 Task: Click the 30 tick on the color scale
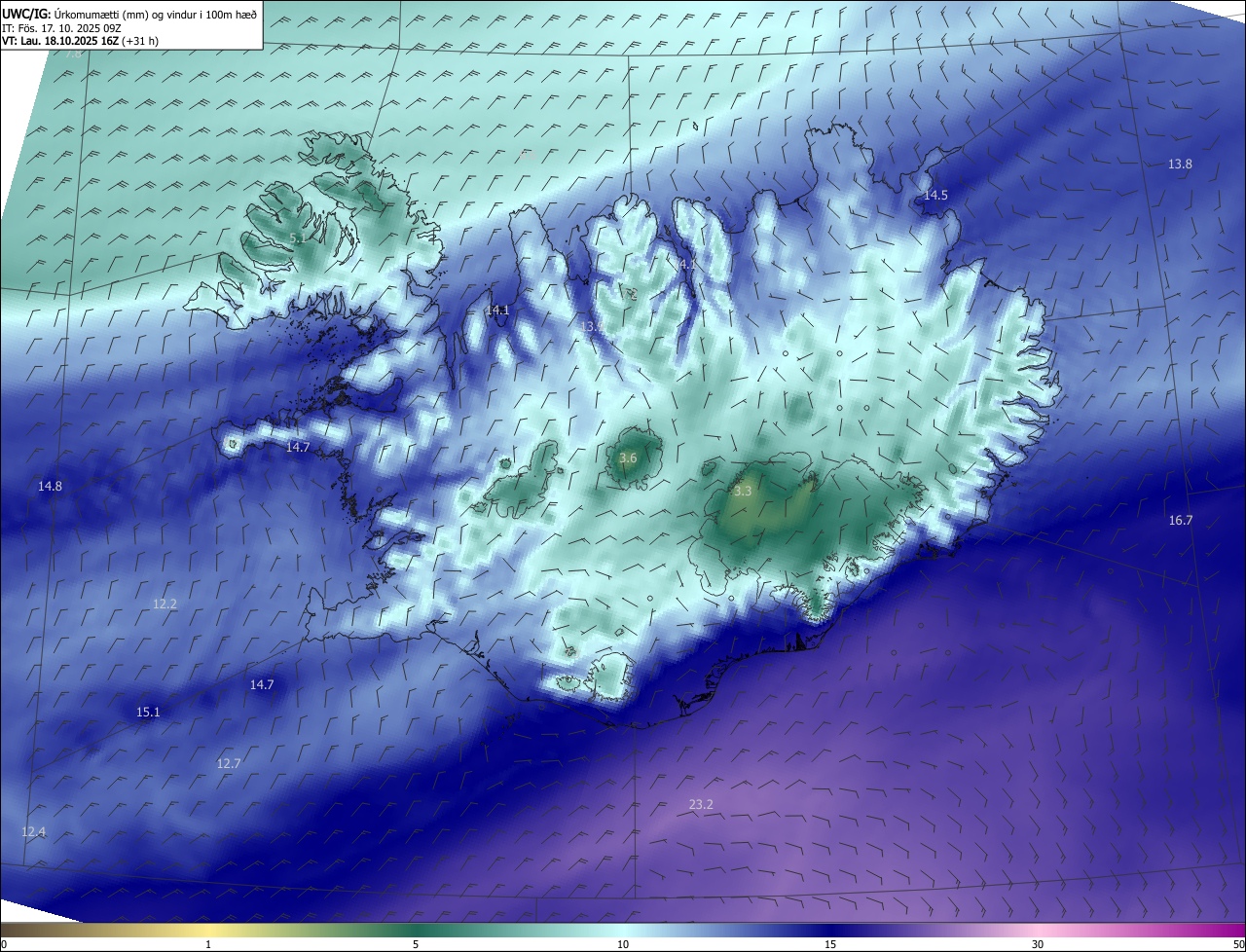pos(1038,944)
